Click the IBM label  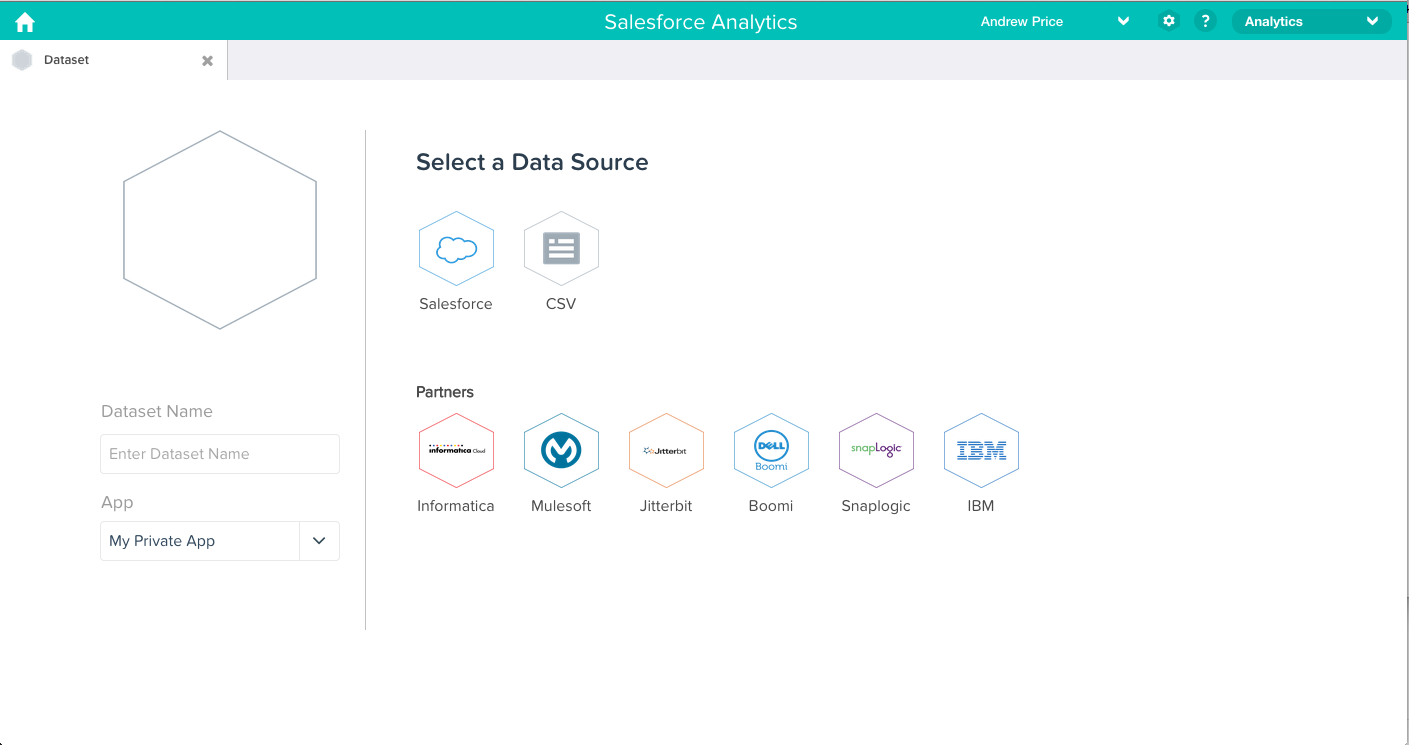pos(981,506)
